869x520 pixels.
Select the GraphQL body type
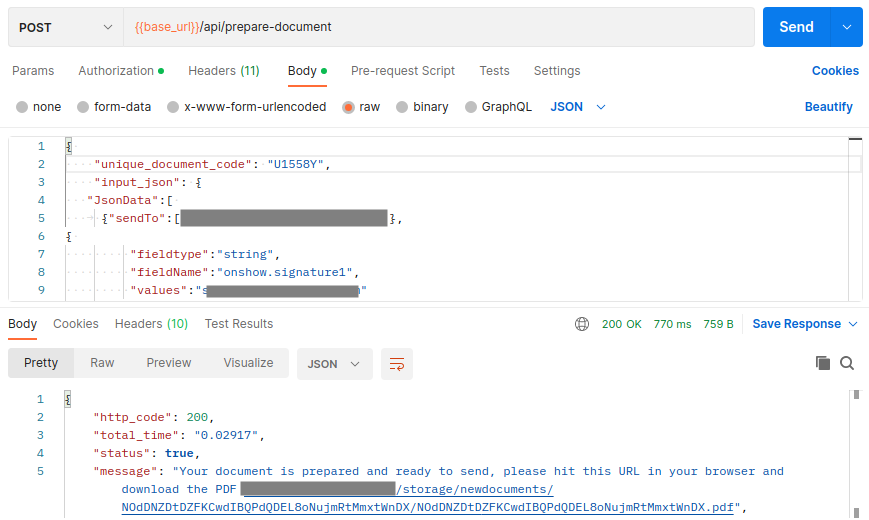[498, 107]
